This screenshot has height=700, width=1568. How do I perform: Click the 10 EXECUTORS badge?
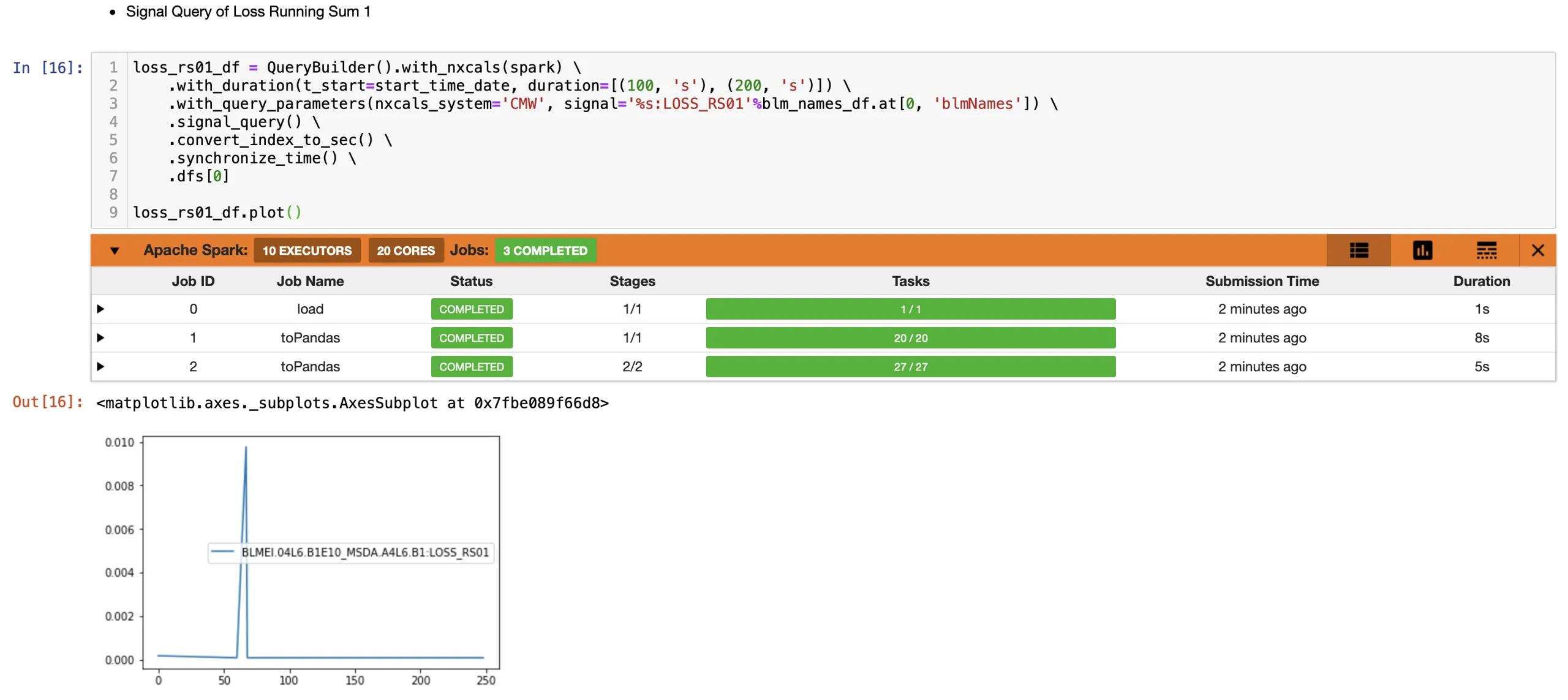pyautogui.click(x=307, y=250)
